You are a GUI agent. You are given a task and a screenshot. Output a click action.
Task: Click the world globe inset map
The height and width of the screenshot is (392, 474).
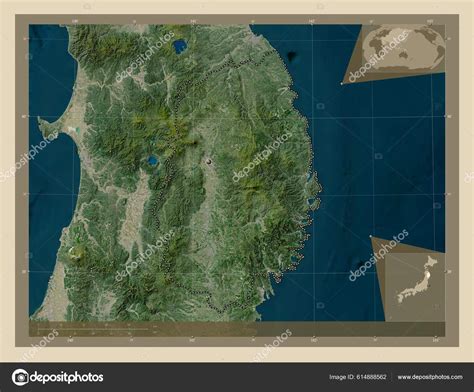pyautogui.click(x=404, y=47)
